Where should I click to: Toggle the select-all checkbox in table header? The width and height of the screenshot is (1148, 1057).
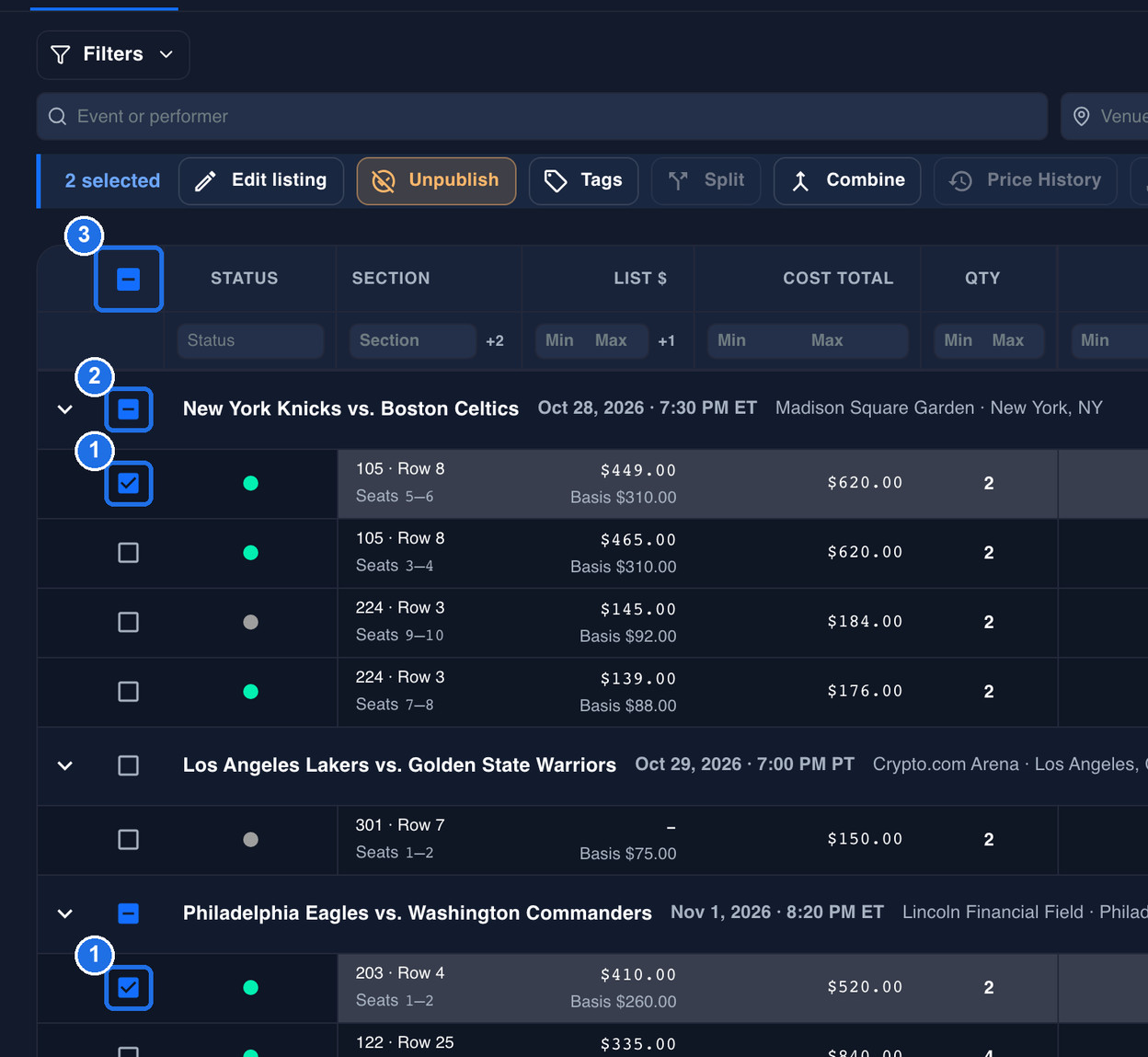pyautogui.click(x=129, y=279)
